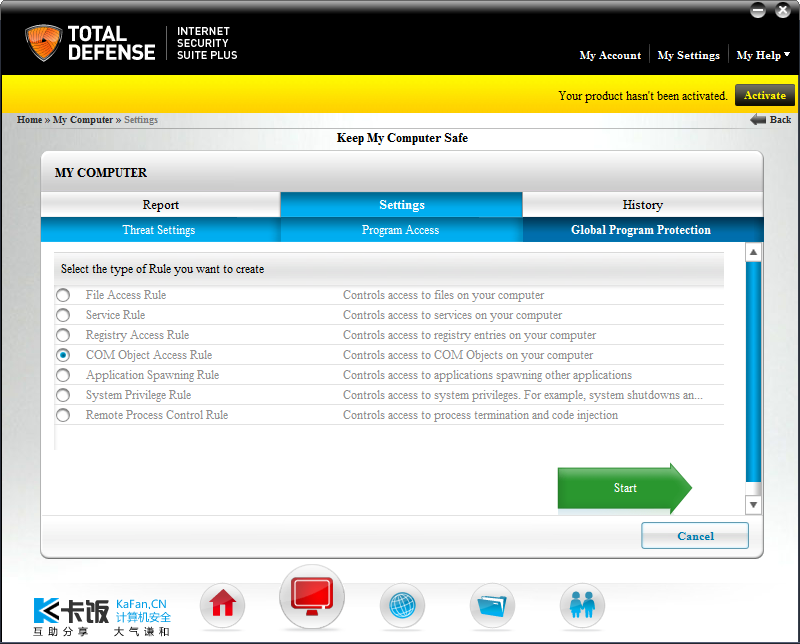
Task: Open the My Settings link
Action: pyautogui.click(x=688, y=55)
